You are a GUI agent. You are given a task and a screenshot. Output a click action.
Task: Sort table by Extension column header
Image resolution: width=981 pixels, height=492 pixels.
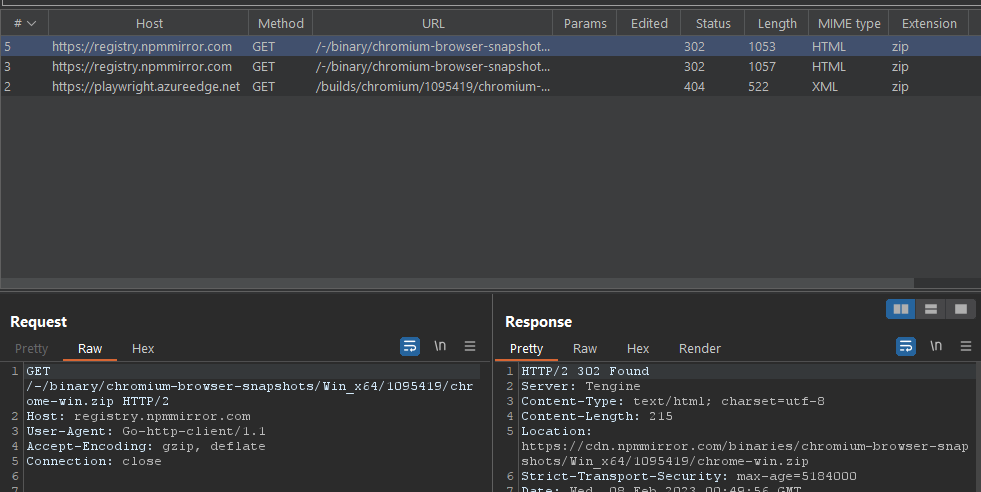[x=929, y=24]
